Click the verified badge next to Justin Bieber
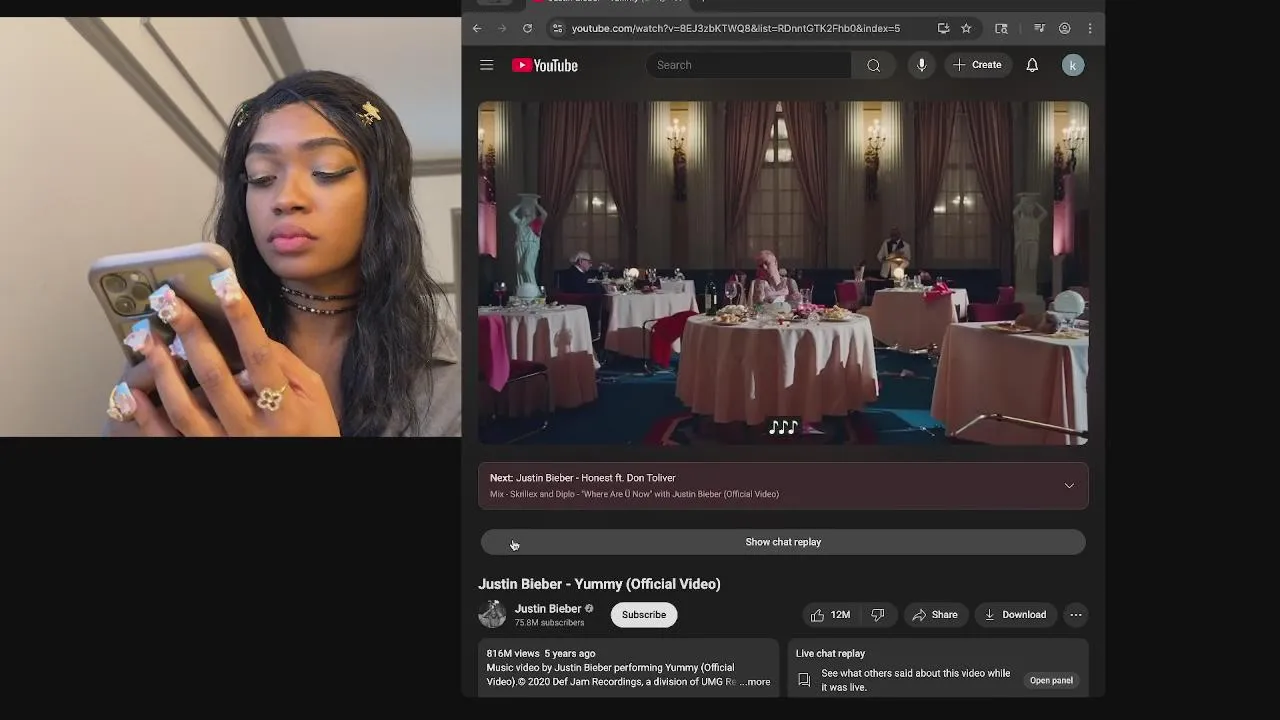1280x720 pixels. click(x=589, y=608)
